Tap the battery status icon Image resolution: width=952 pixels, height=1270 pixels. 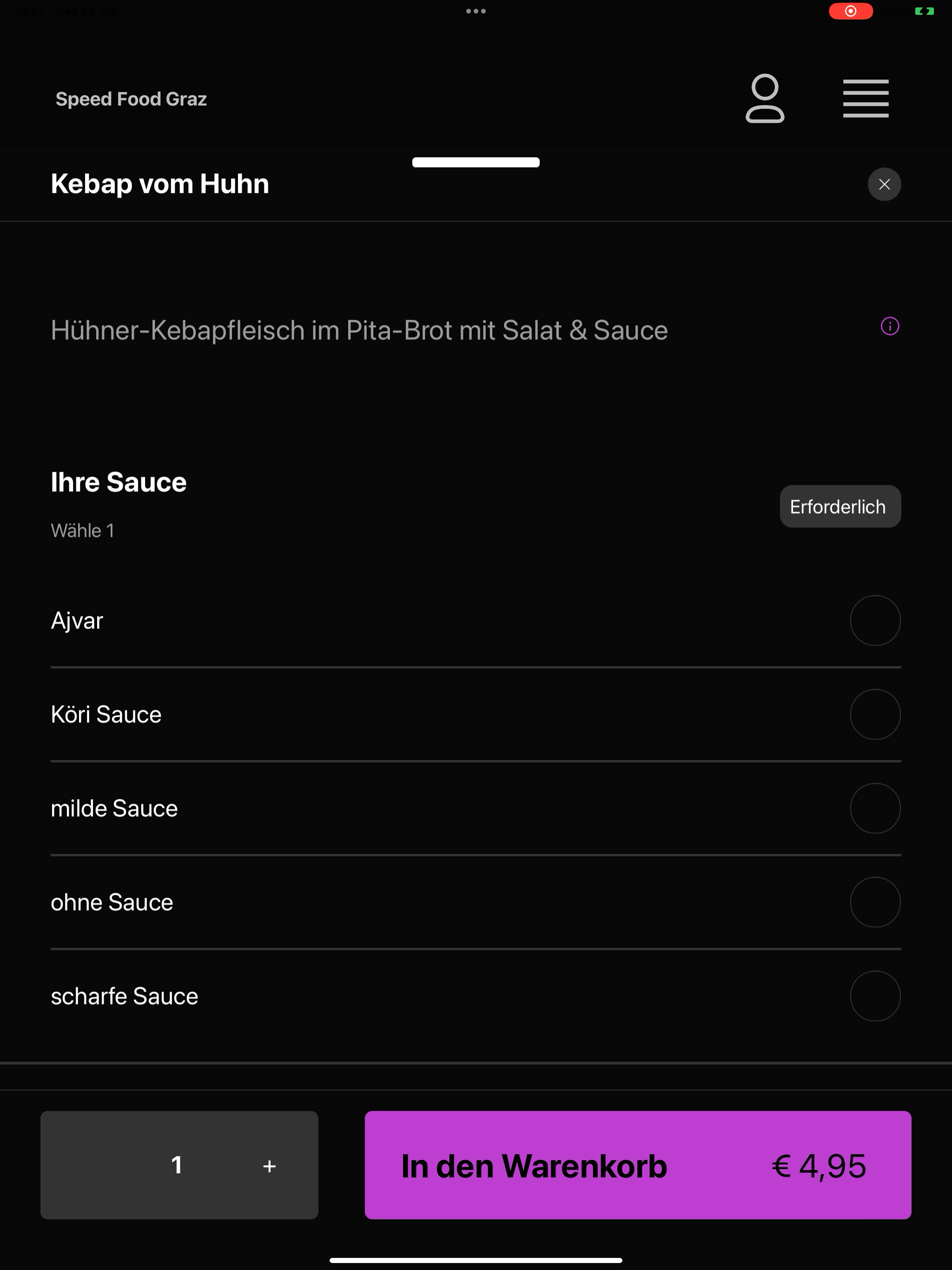point(924,11)
